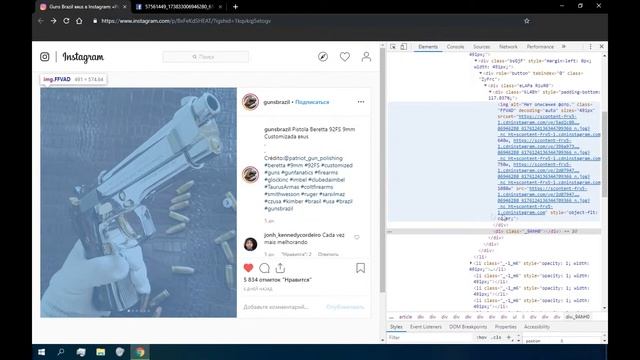This screenshot has width=640, height=360.
Task: Toggle DevTools device toolbar icon
Action: tap(404, 47)
